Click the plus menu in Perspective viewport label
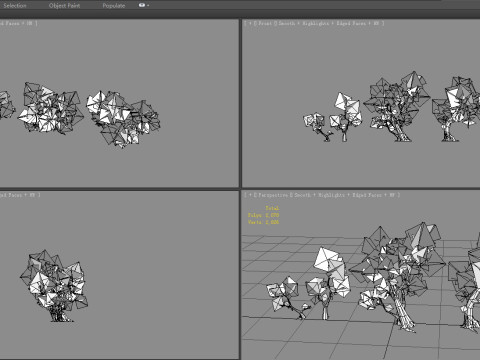Image resolution: width=480 pixels, height=360 pixels. tap(250, 195)
